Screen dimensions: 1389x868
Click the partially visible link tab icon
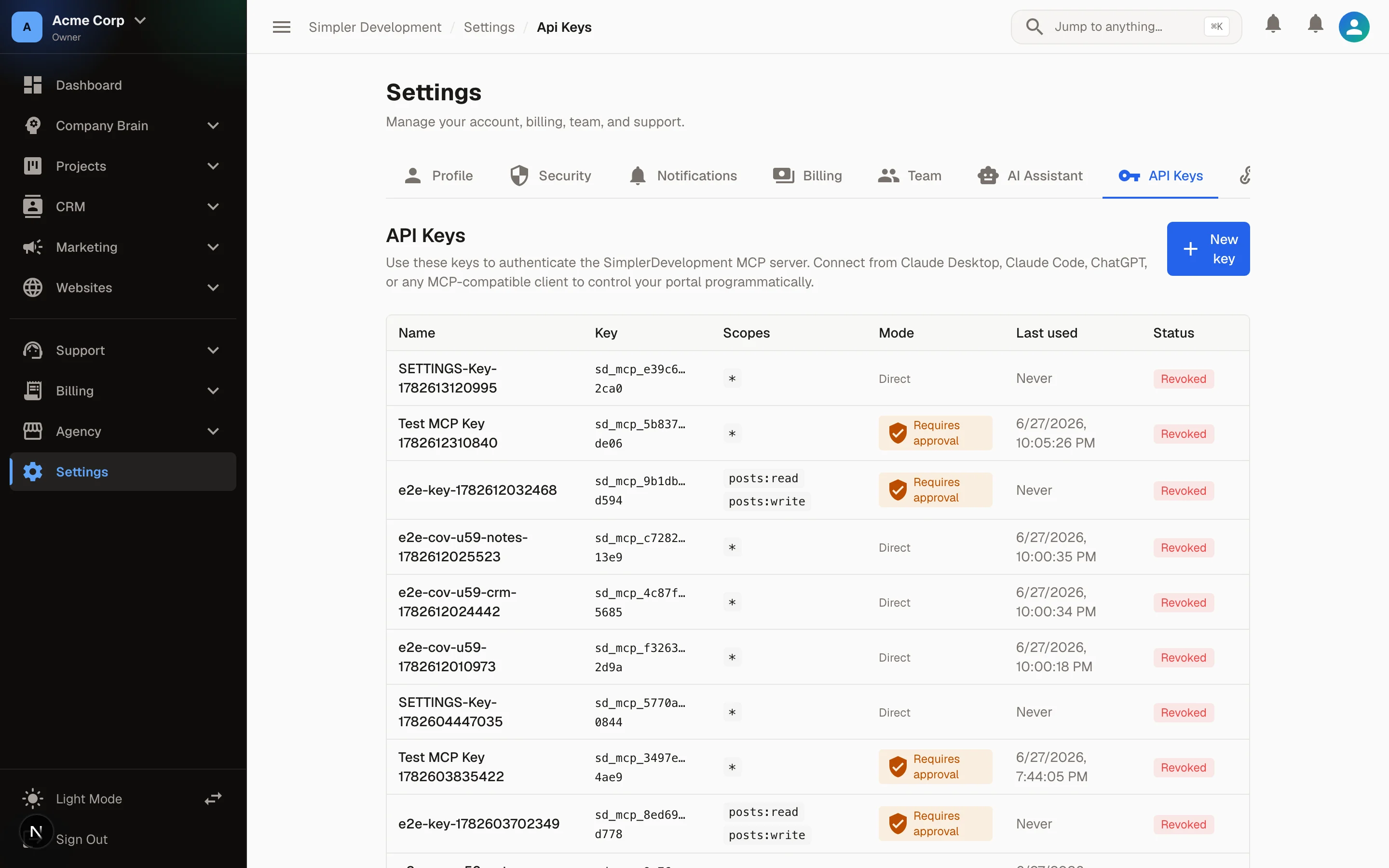point(1244,175)
